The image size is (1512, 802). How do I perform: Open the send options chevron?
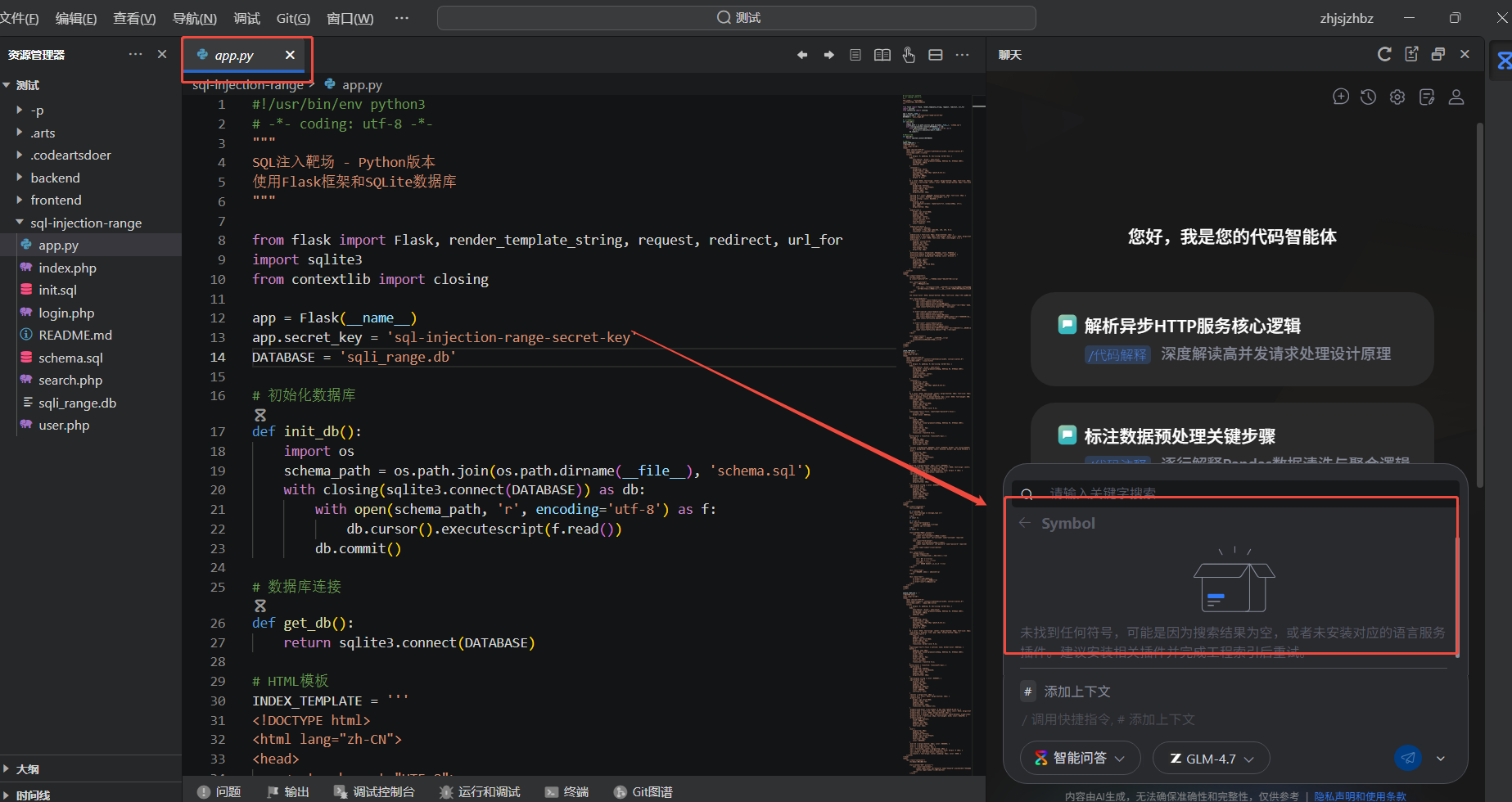point(1440,759)
